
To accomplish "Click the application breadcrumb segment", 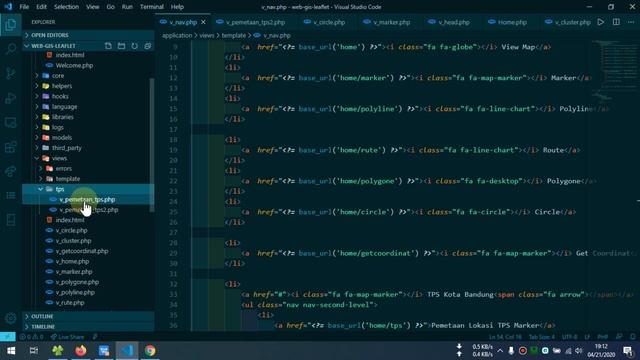I will (177, 36).
